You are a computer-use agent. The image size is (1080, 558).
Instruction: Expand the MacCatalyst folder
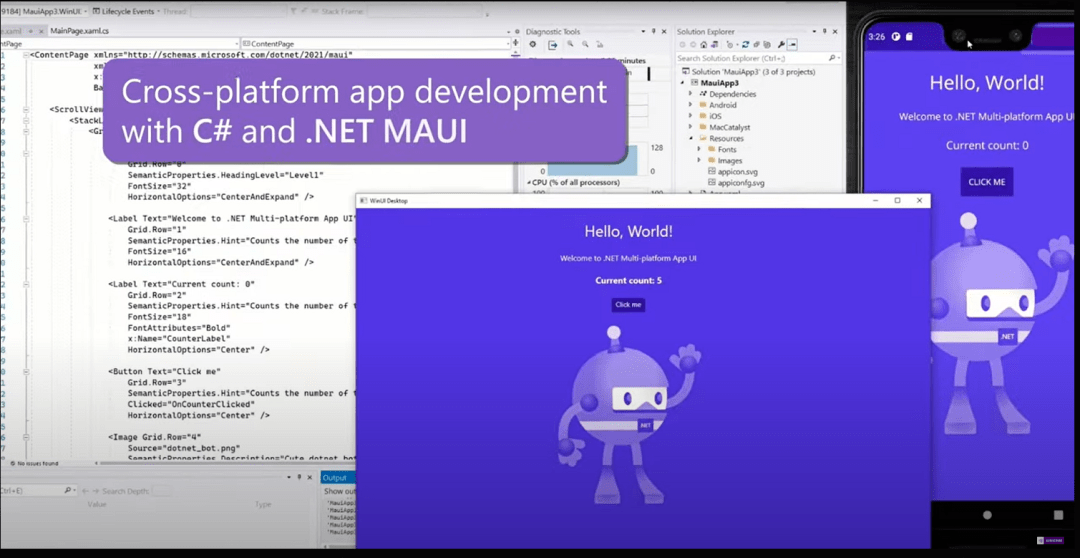(x=691, y=127)
